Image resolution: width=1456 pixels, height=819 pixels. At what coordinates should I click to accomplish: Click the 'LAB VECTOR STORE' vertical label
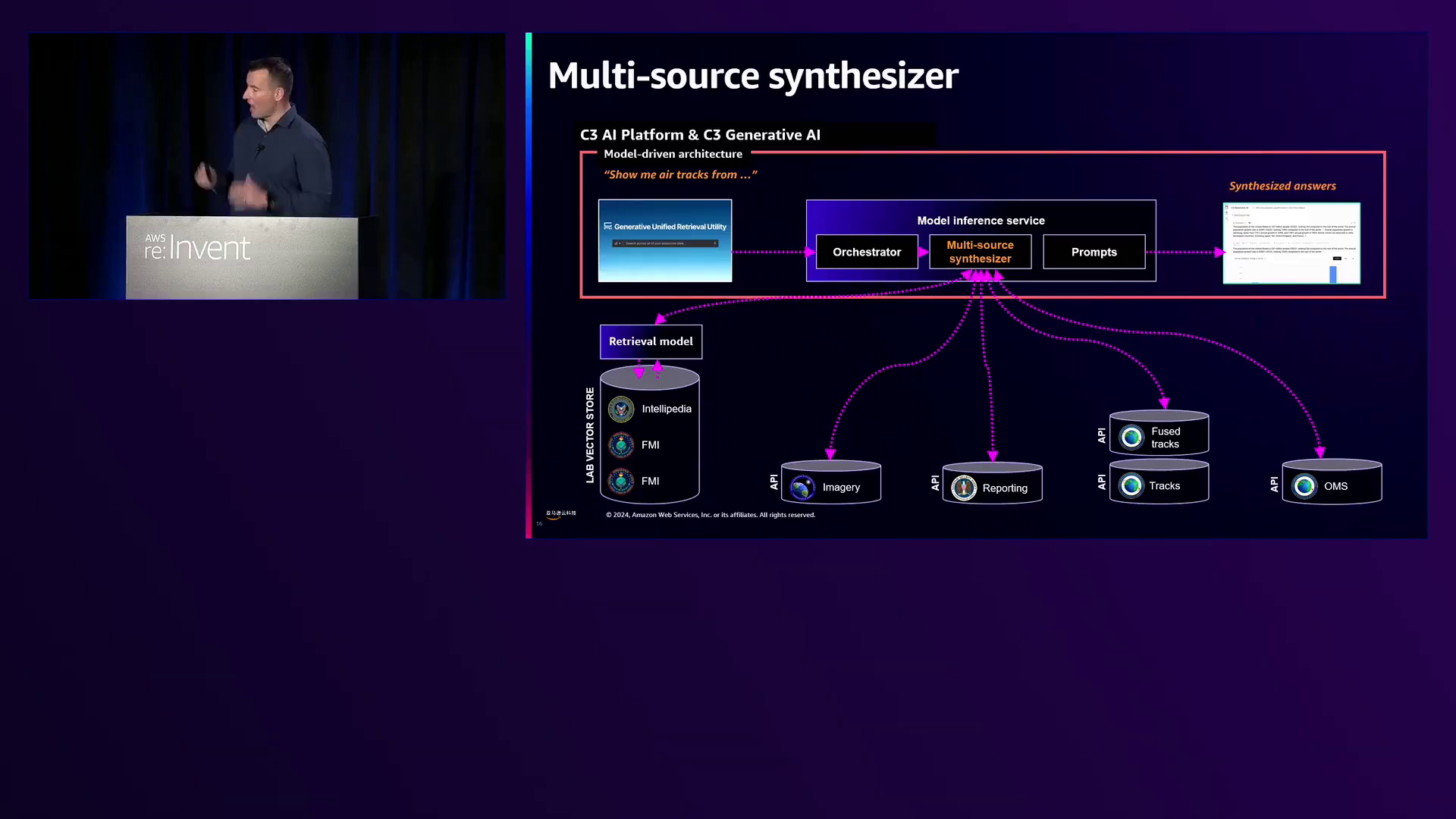click(x=590, y=435)
